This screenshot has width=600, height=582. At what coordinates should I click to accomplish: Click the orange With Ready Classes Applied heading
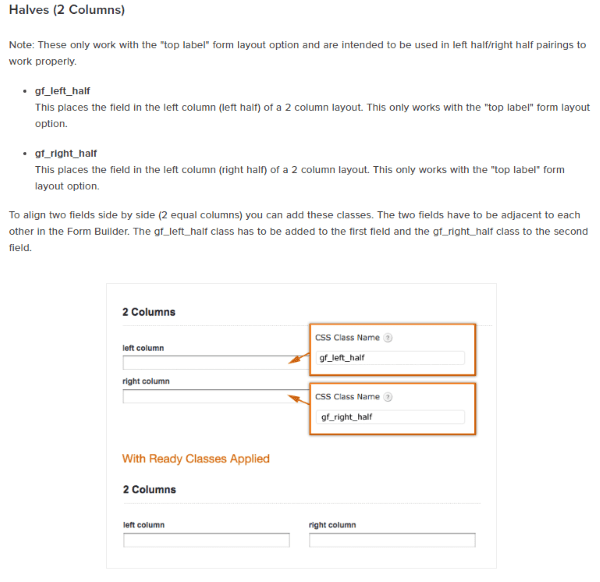[195, 459]
